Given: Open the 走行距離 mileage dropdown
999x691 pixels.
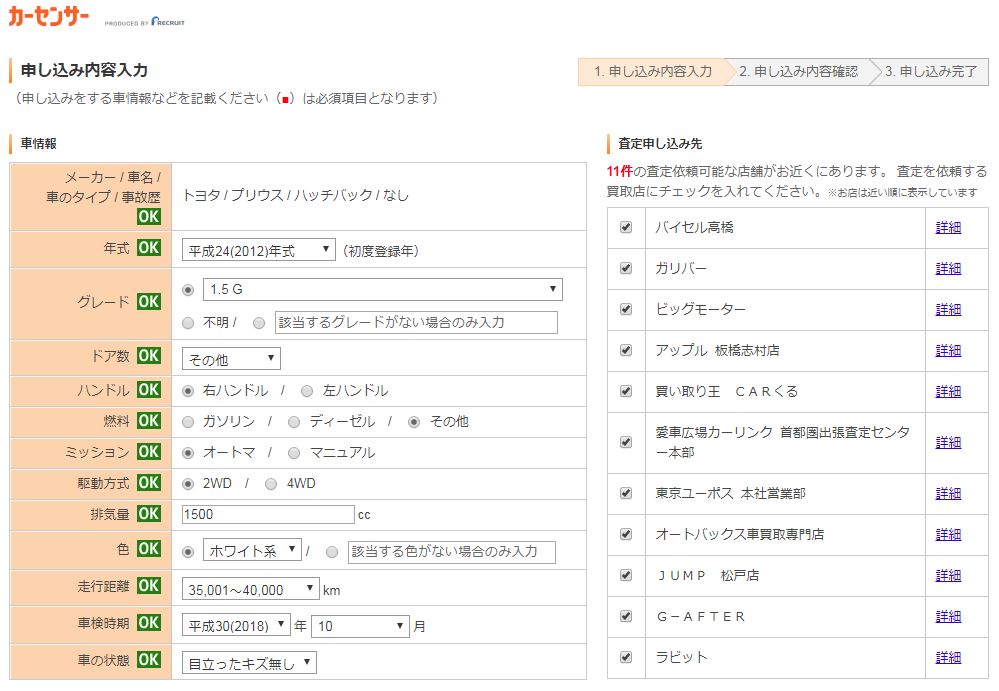Looking at the screenshot, I should (x=250, y=588).
